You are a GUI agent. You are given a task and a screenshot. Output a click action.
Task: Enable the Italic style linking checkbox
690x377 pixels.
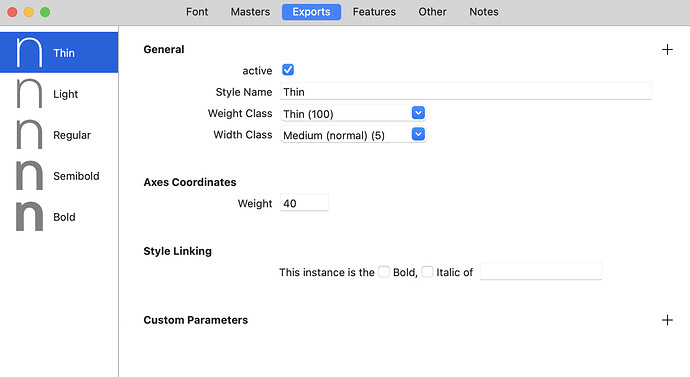coord(427,272)
